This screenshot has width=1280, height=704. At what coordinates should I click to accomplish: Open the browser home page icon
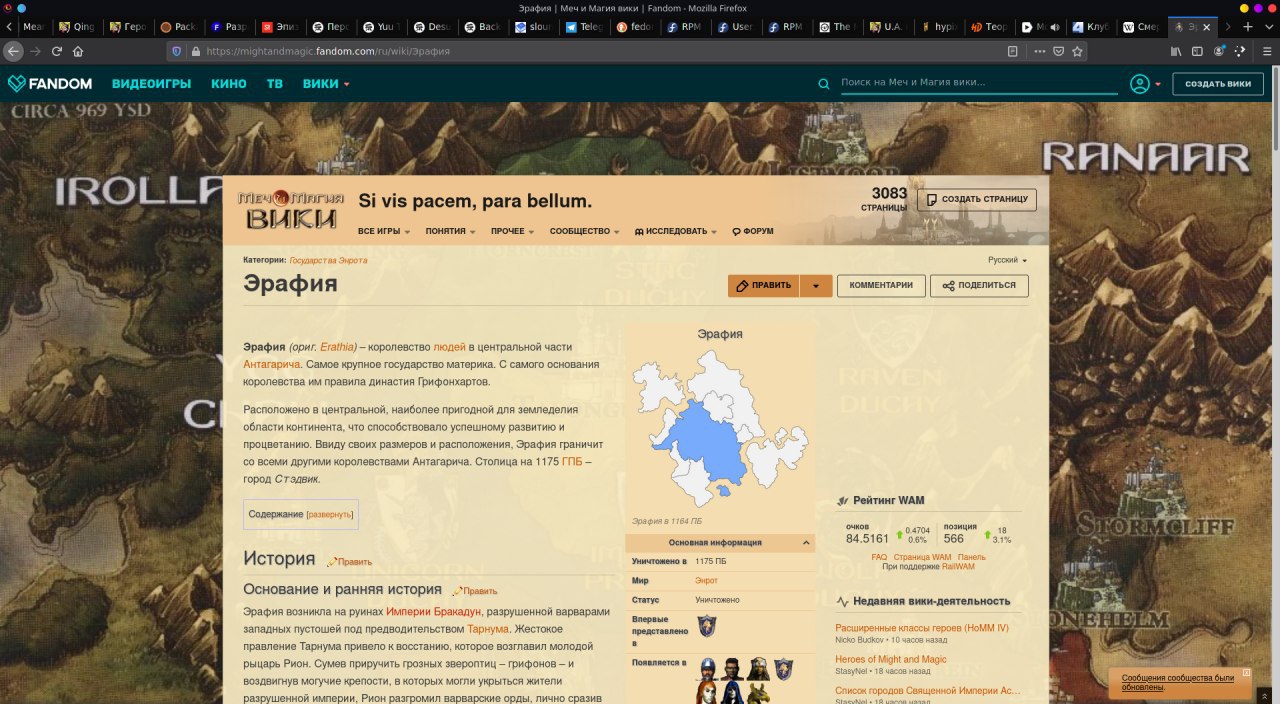point(78,50)
